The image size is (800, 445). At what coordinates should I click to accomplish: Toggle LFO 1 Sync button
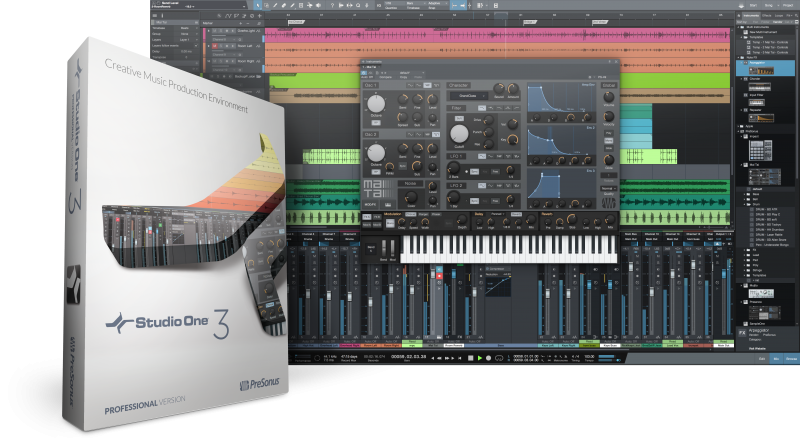click(474, 171)
